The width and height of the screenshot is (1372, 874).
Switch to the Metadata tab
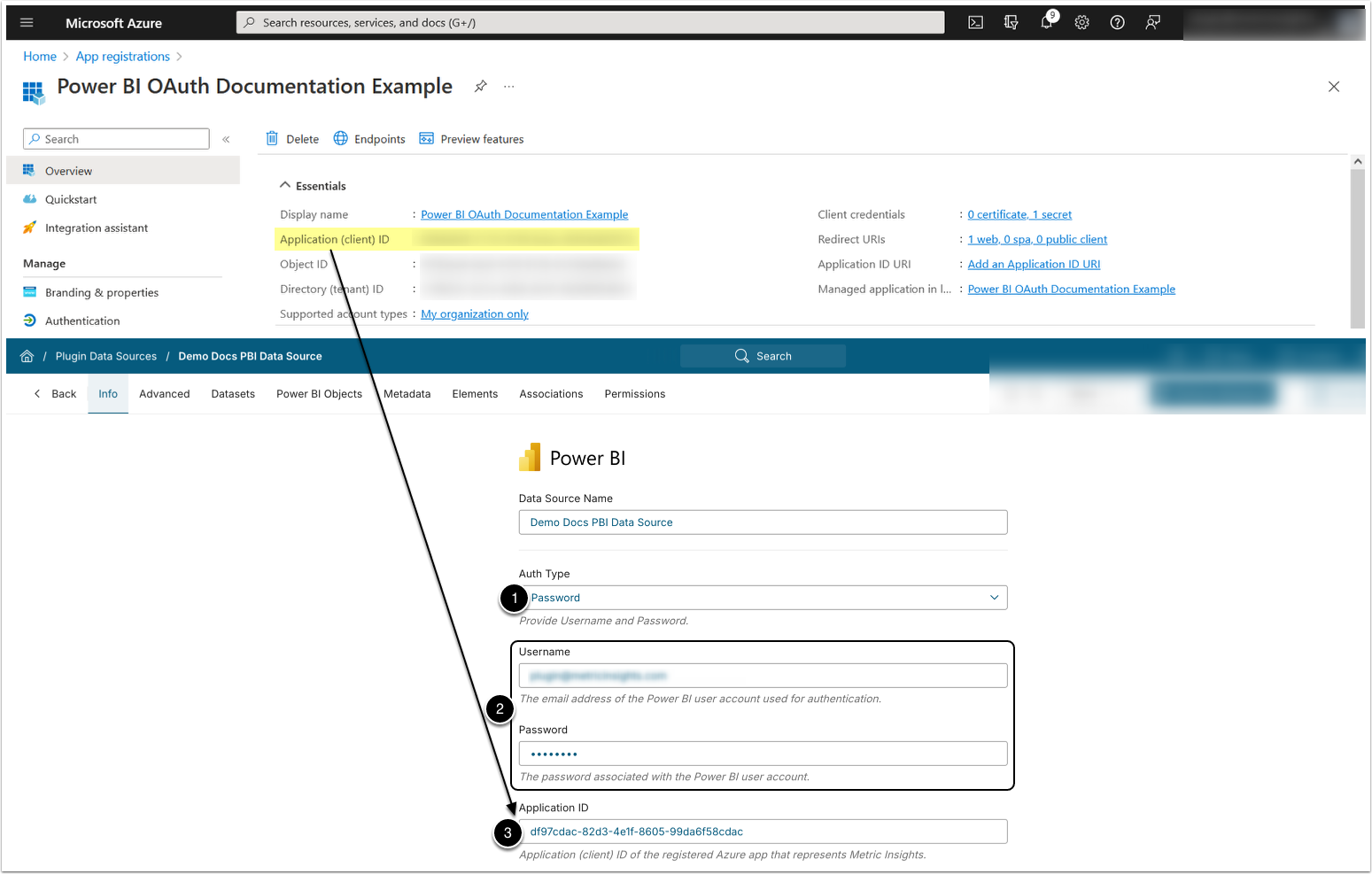(407, 394)
